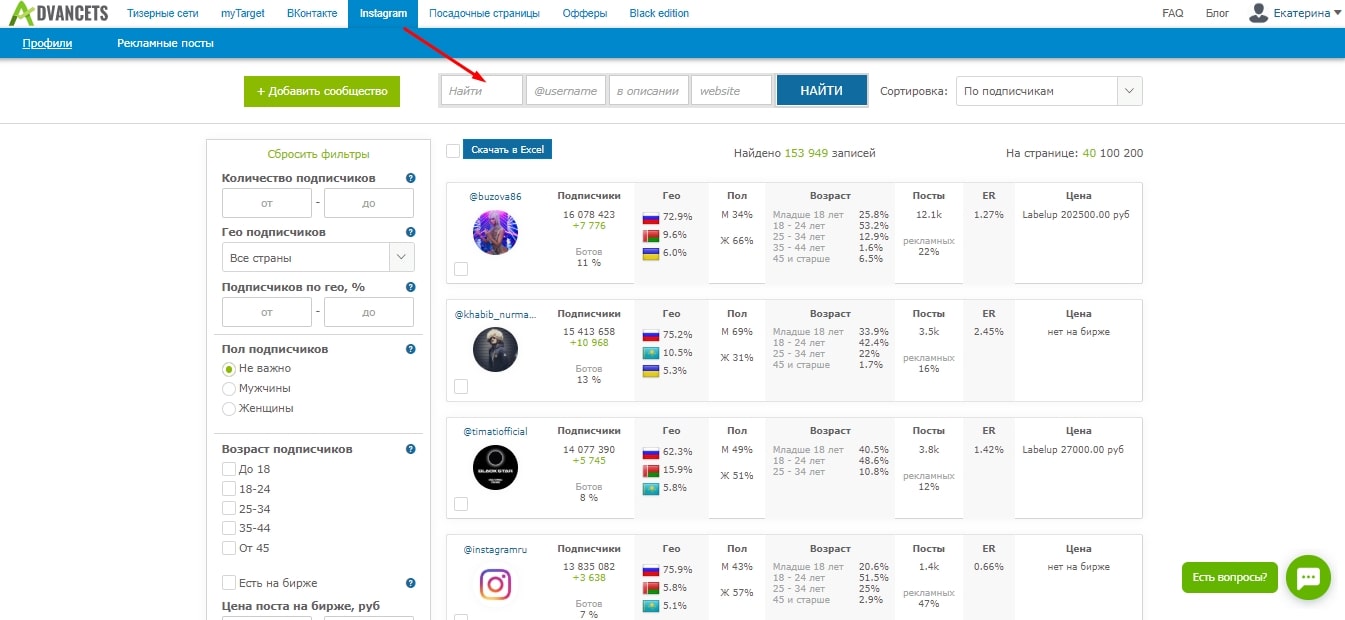Switch to Рекламные посты subtab
The width and height of the screenshot is (1345, 620).
pyautogui.click(x=165, y=43)
